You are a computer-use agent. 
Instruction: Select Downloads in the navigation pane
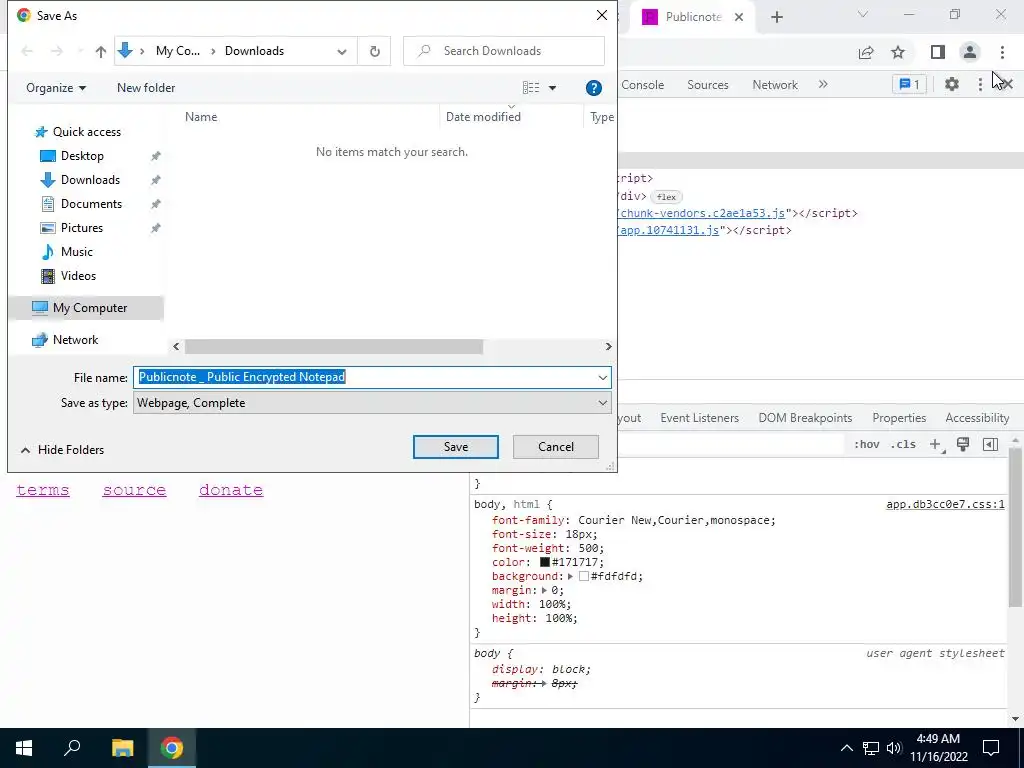(90, 180)
